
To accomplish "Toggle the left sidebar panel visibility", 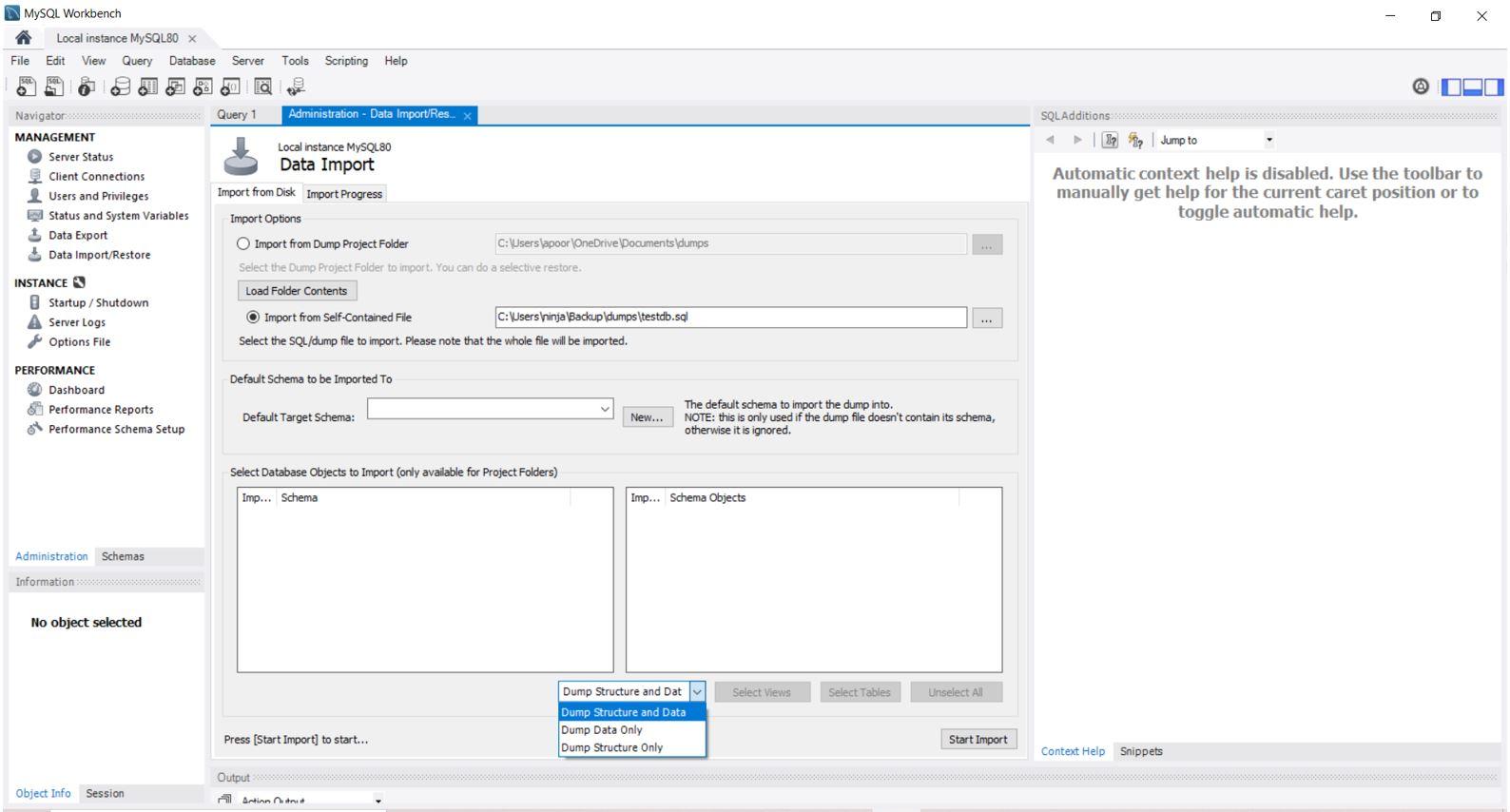I will (1452, 87).
